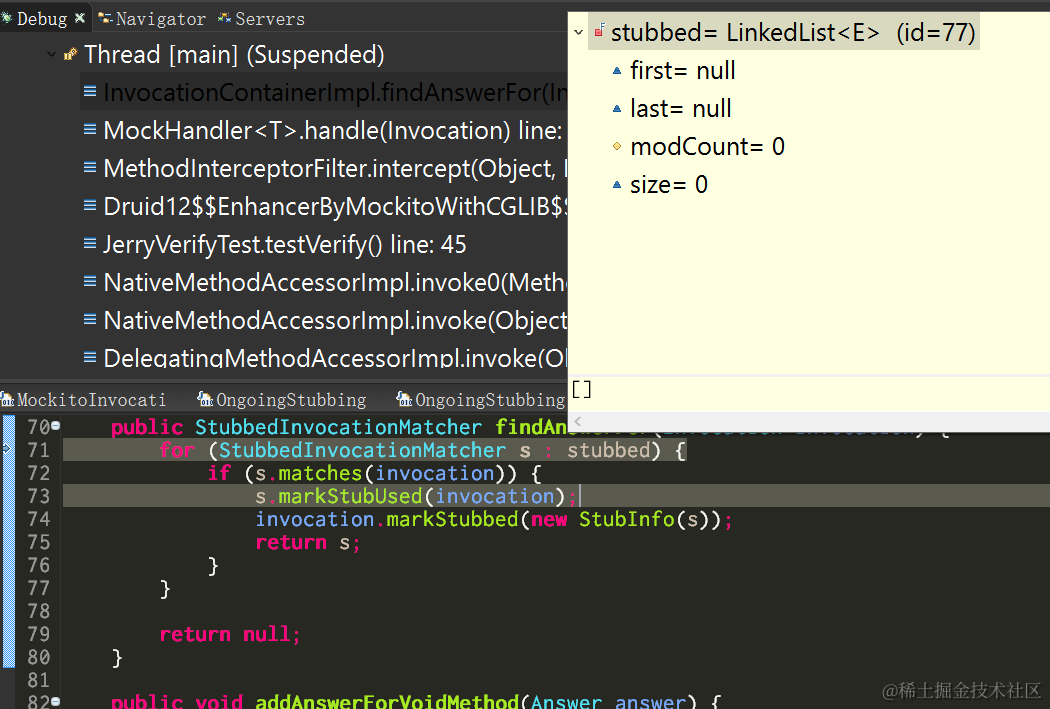The image size is (1050, 709).
Task: Click StubInfo constructor on line 74
Action: (x=627, y=519)
